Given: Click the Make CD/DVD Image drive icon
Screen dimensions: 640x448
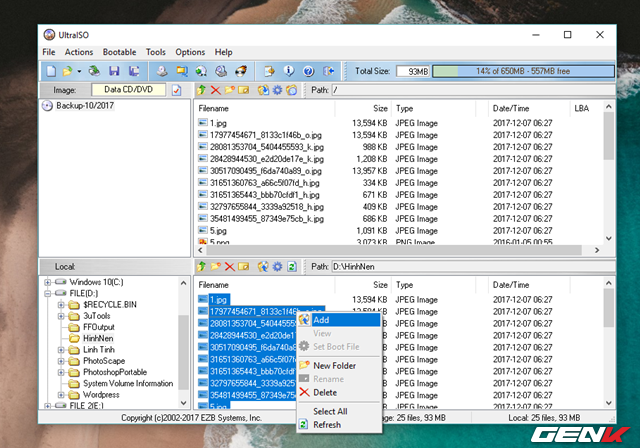Looking at the screenshot, I should click(x=162, y=71).
